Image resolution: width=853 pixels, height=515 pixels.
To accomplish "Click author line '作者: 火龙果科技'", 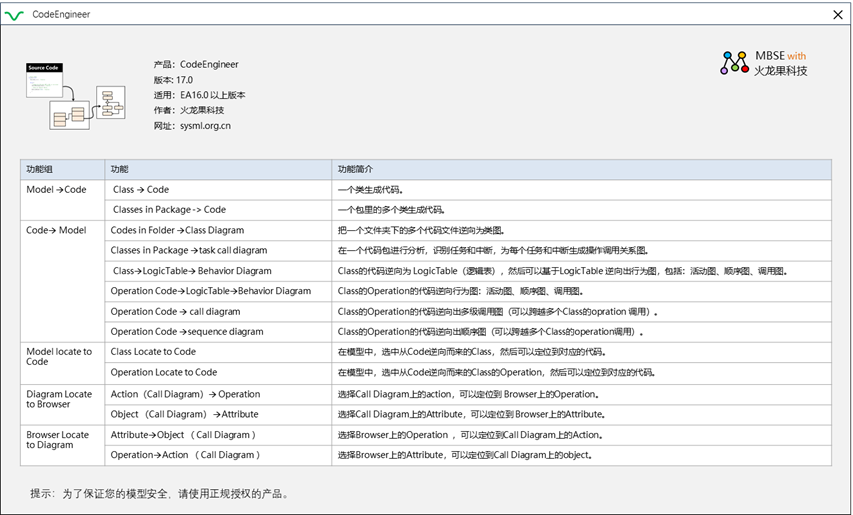I will click(189, 110).
